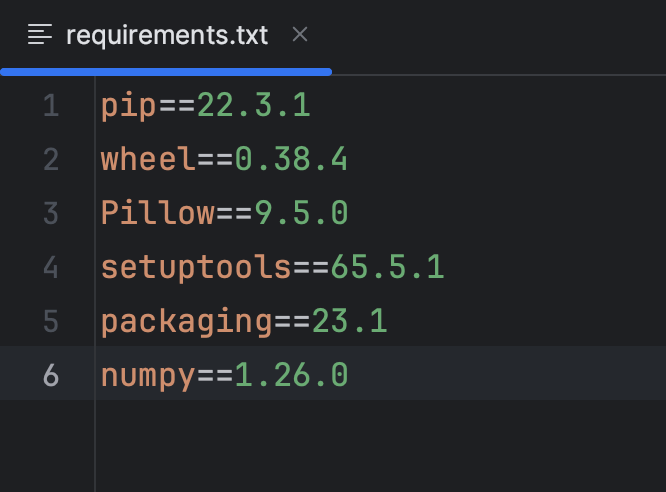Click line number 3 in the gutter
This screenshot has width=666, height=492.
[51, 213]
